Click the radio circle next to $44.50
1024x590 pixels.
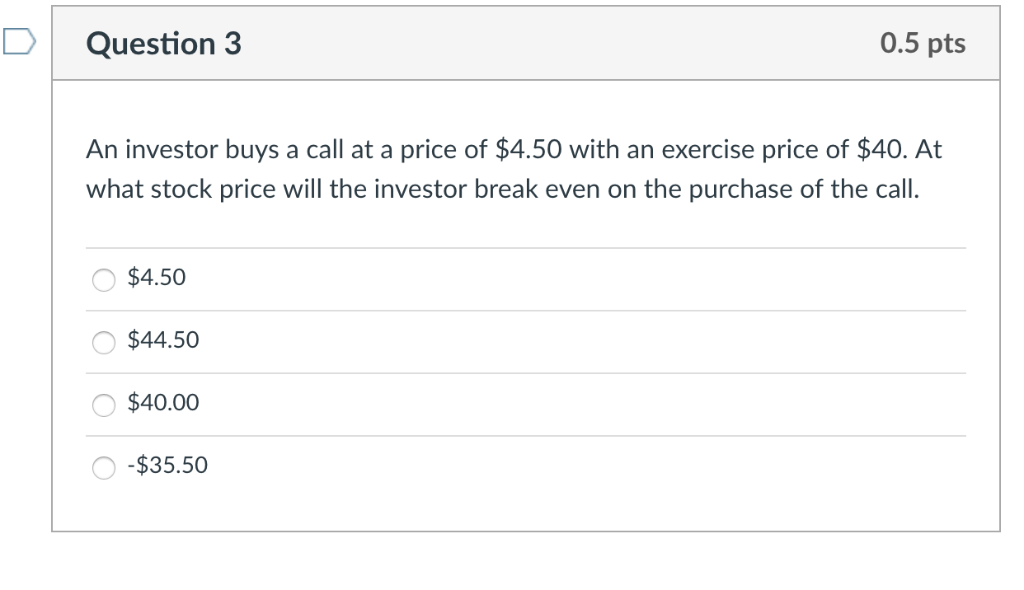103,341
